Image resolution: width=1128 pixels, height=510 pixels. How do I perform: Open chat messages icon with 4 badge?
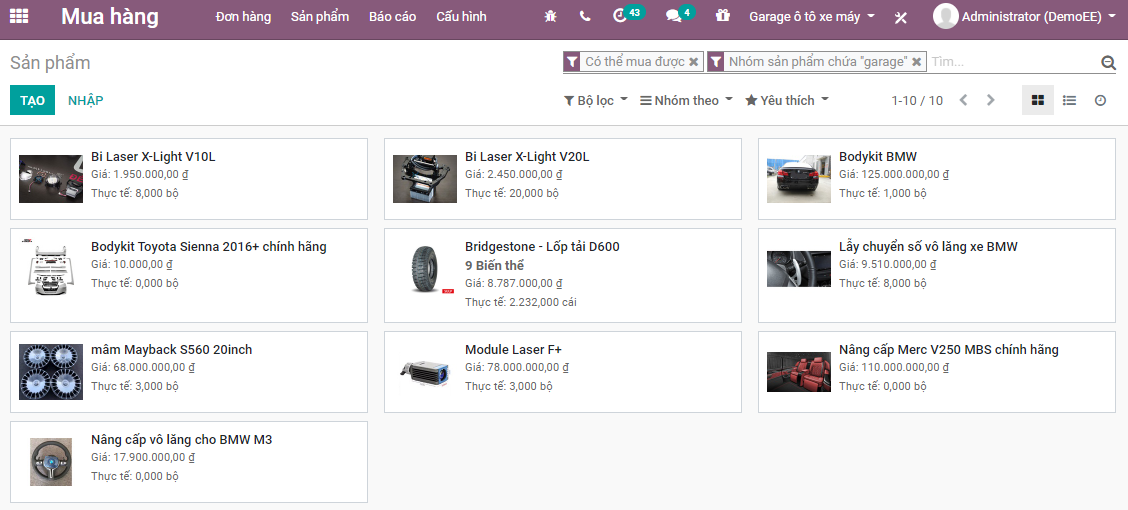pos(673,16)
